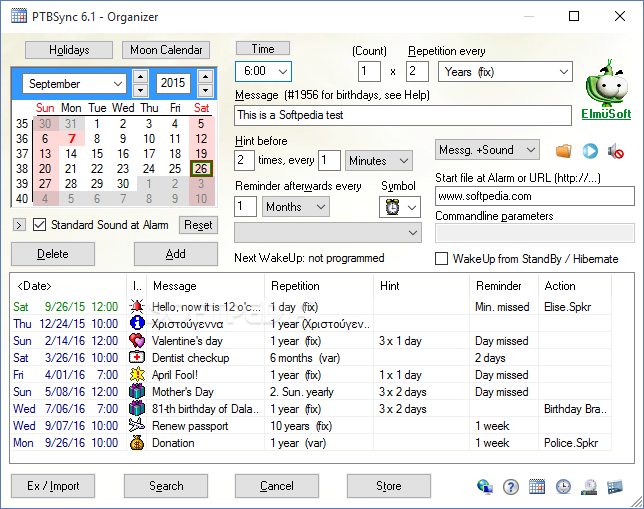This screenshot has width=644, height=509.
Task: Open the Moon Calendar
Action: 166,50
